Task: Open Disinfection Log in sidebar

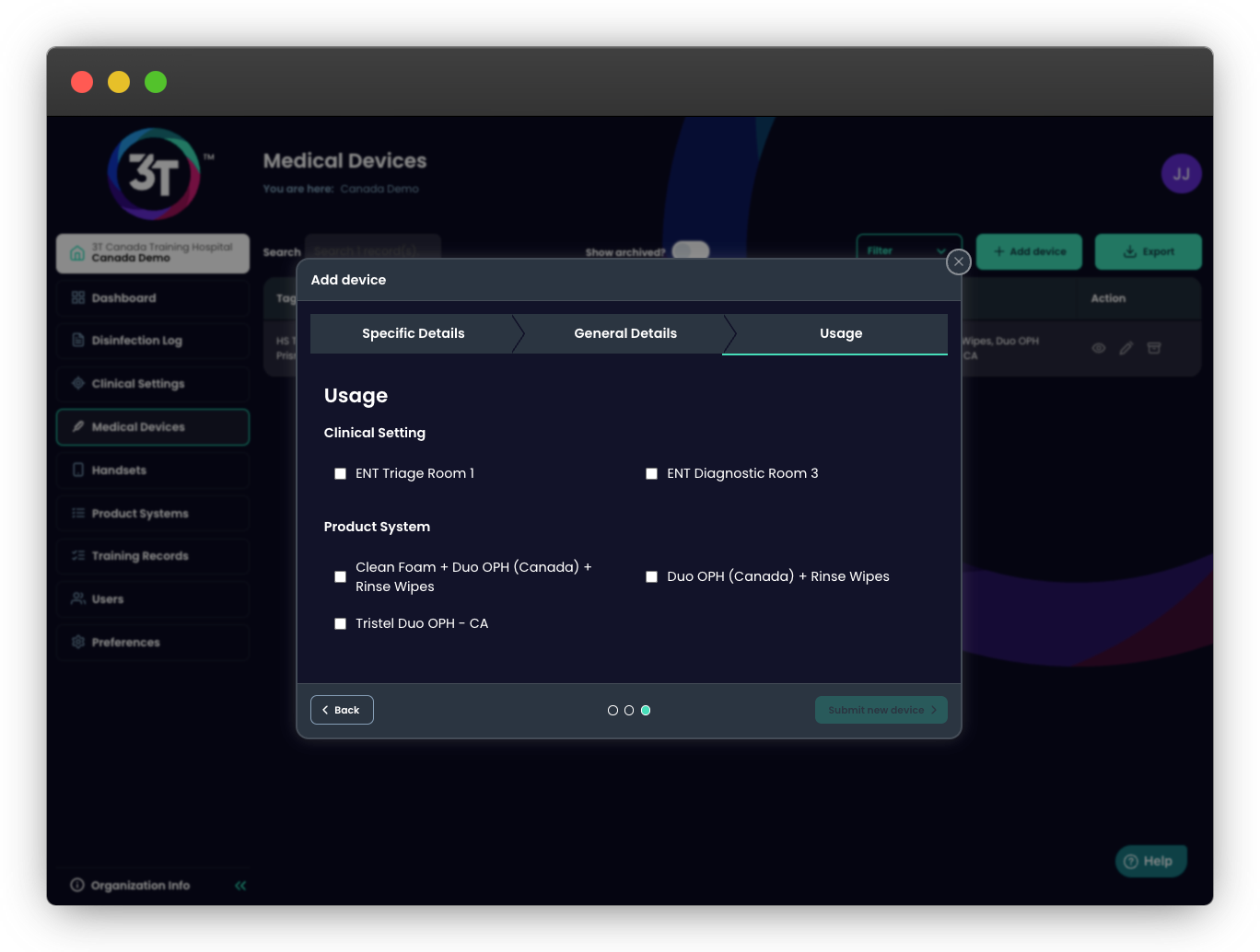Action: [x=153, y=341]
